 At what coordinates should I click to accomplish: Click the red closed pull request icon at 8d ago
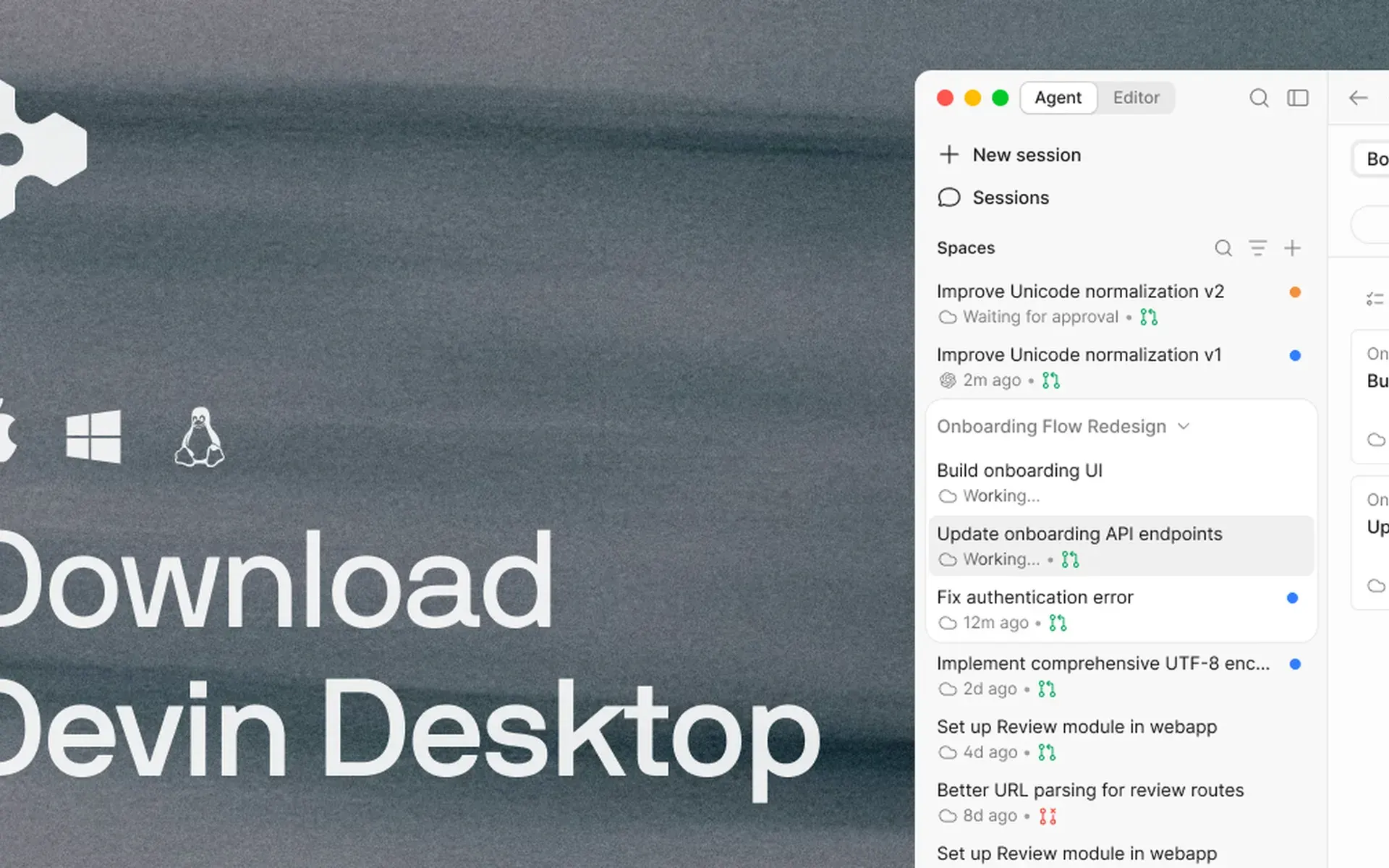(1048, 816)
